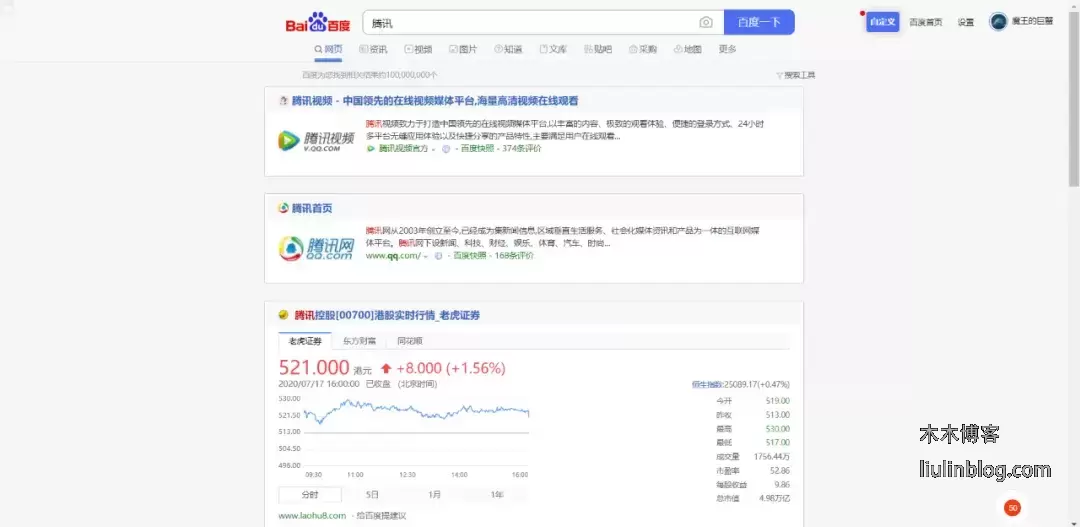Click the search input containing 腾讯

point(530,22)
